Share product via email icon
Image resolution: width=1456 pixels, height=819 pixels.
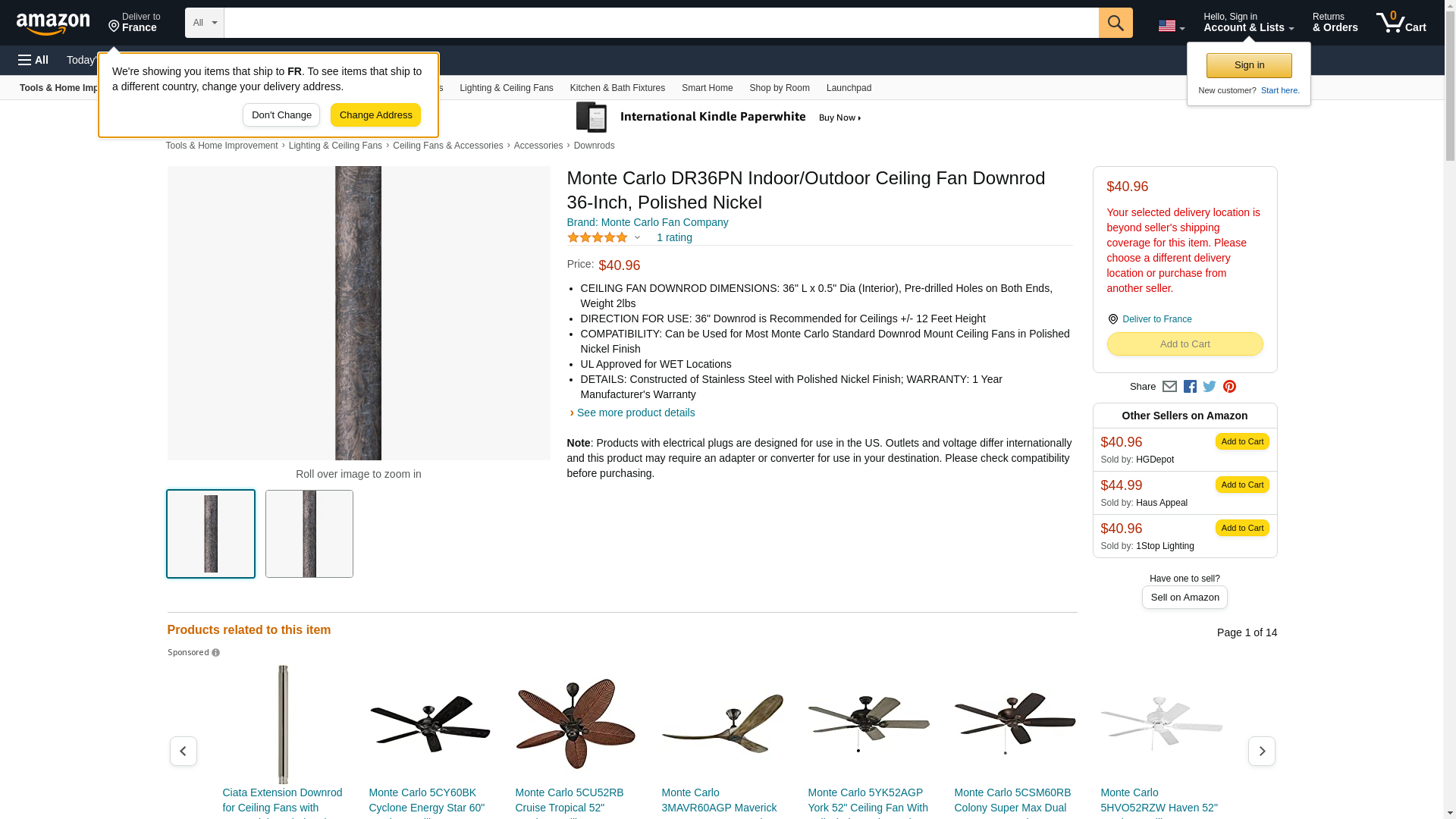pos(1169,387)
